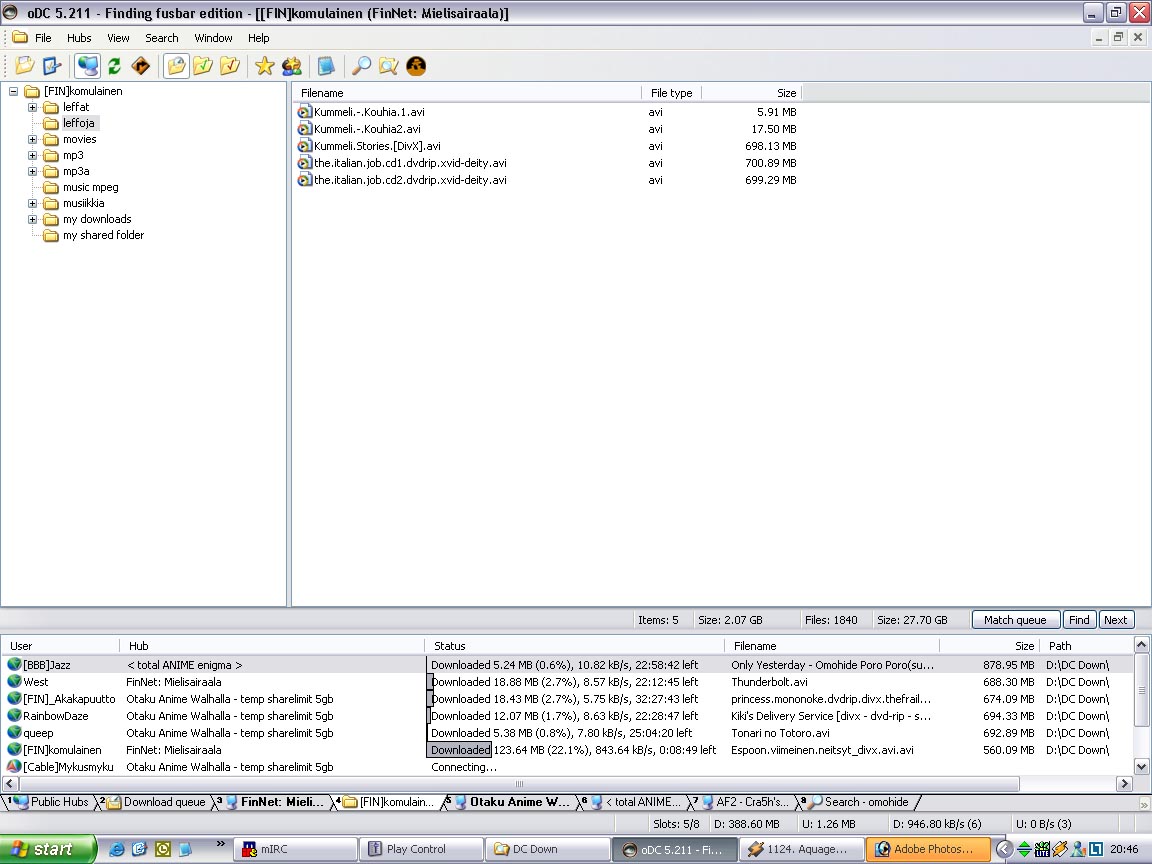1152x864 pixels.
Task: Click the plain open-folder icon in the toolbar
Action: pyautogui.click(x=25, y=66)
